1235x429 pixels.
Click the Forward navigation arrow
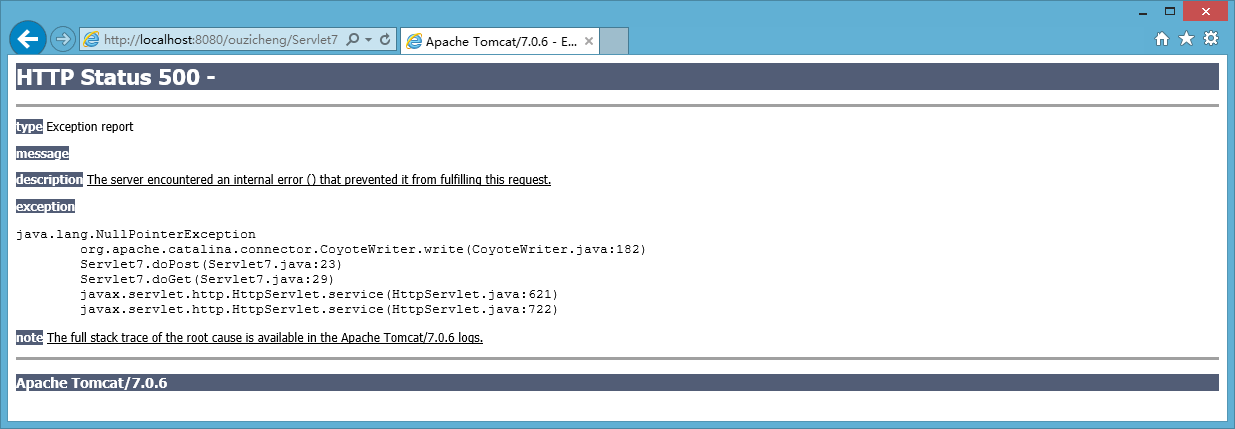point(62,39)
